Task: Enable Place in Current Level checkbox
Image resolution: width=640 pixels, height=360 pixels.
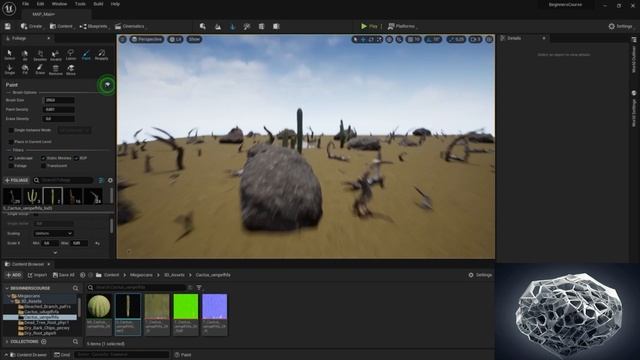Action: coord(11,142)
